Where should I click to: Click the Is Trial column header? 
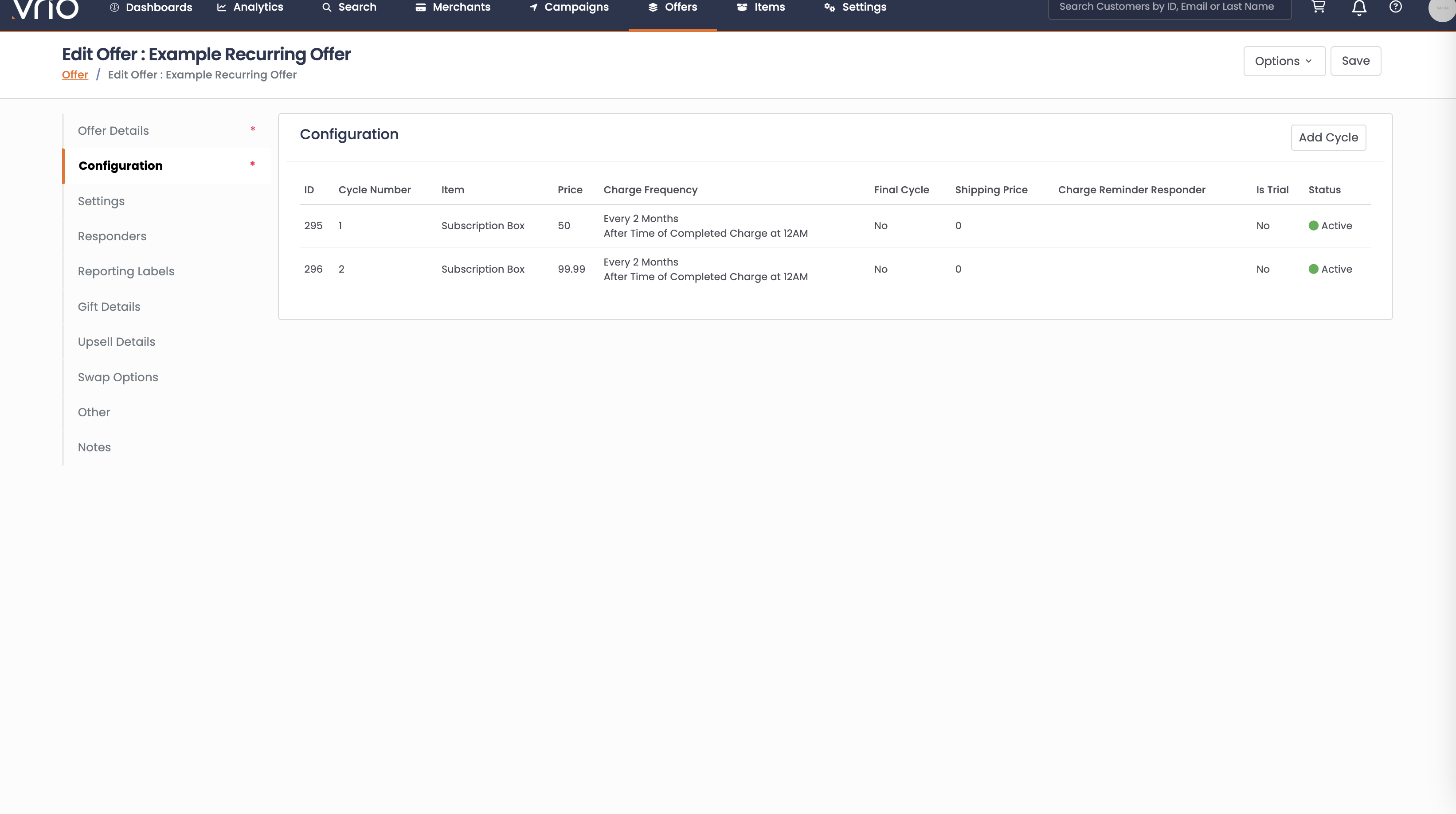[1272, 190]
